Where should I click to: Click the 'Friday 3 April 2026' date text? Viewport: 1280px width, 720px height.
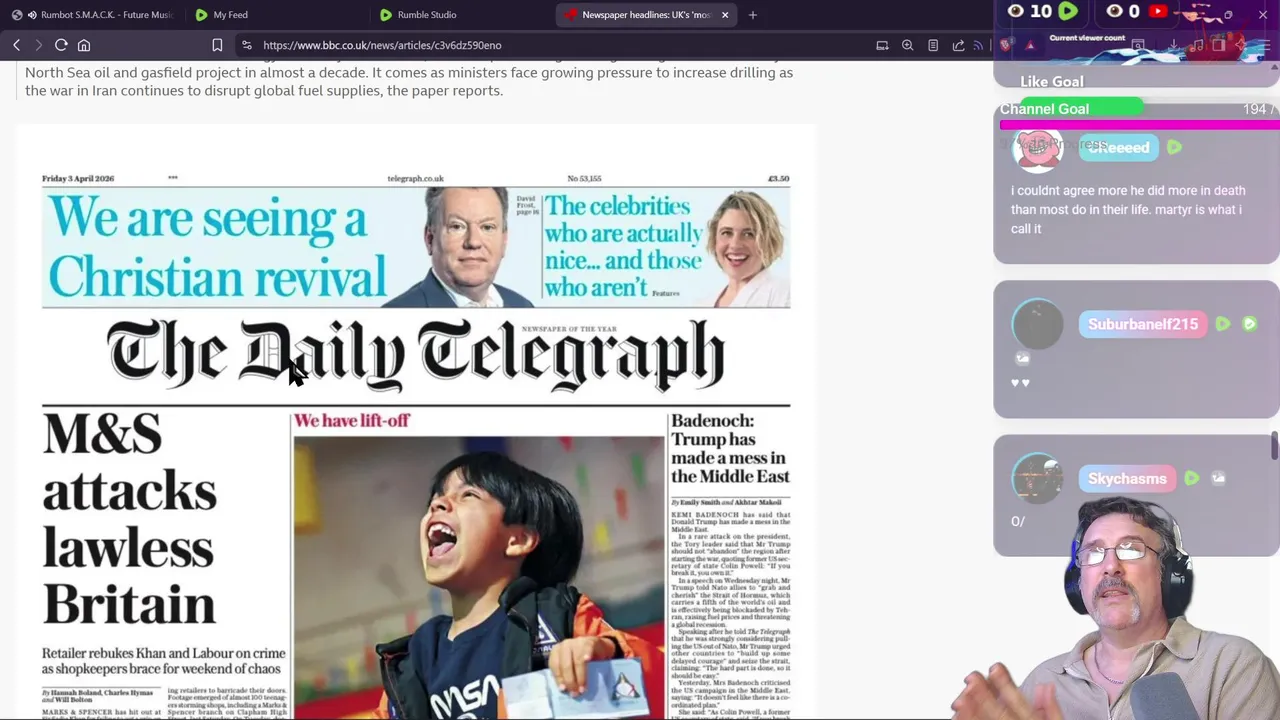point(78,179)
